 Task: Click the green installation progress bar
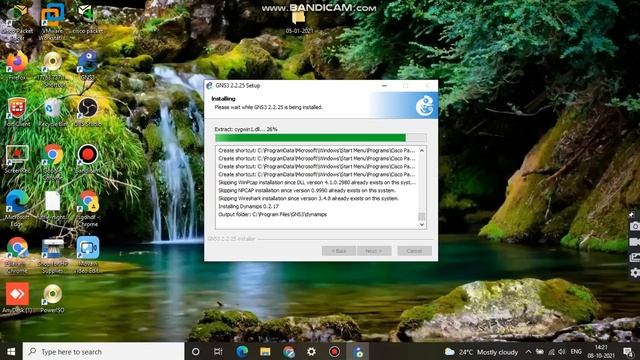click(x=320, y=138)
